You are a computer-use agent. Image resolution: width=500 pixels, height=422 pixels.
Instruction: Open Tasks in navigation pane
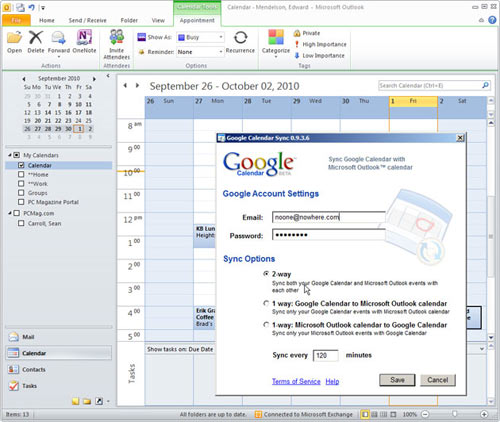58,386
